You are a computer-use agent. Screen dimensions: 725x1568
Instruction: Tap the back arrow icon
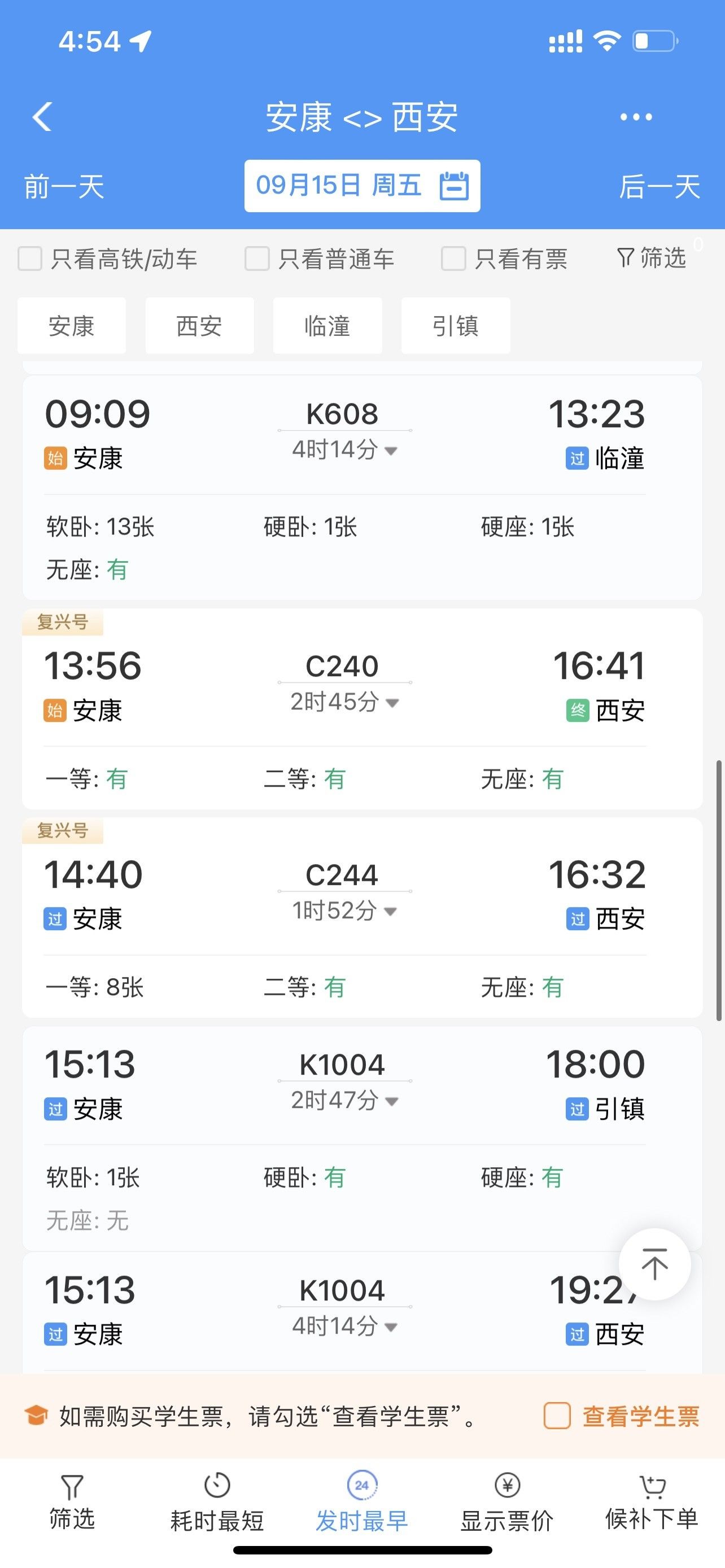[x=42, y=116]
